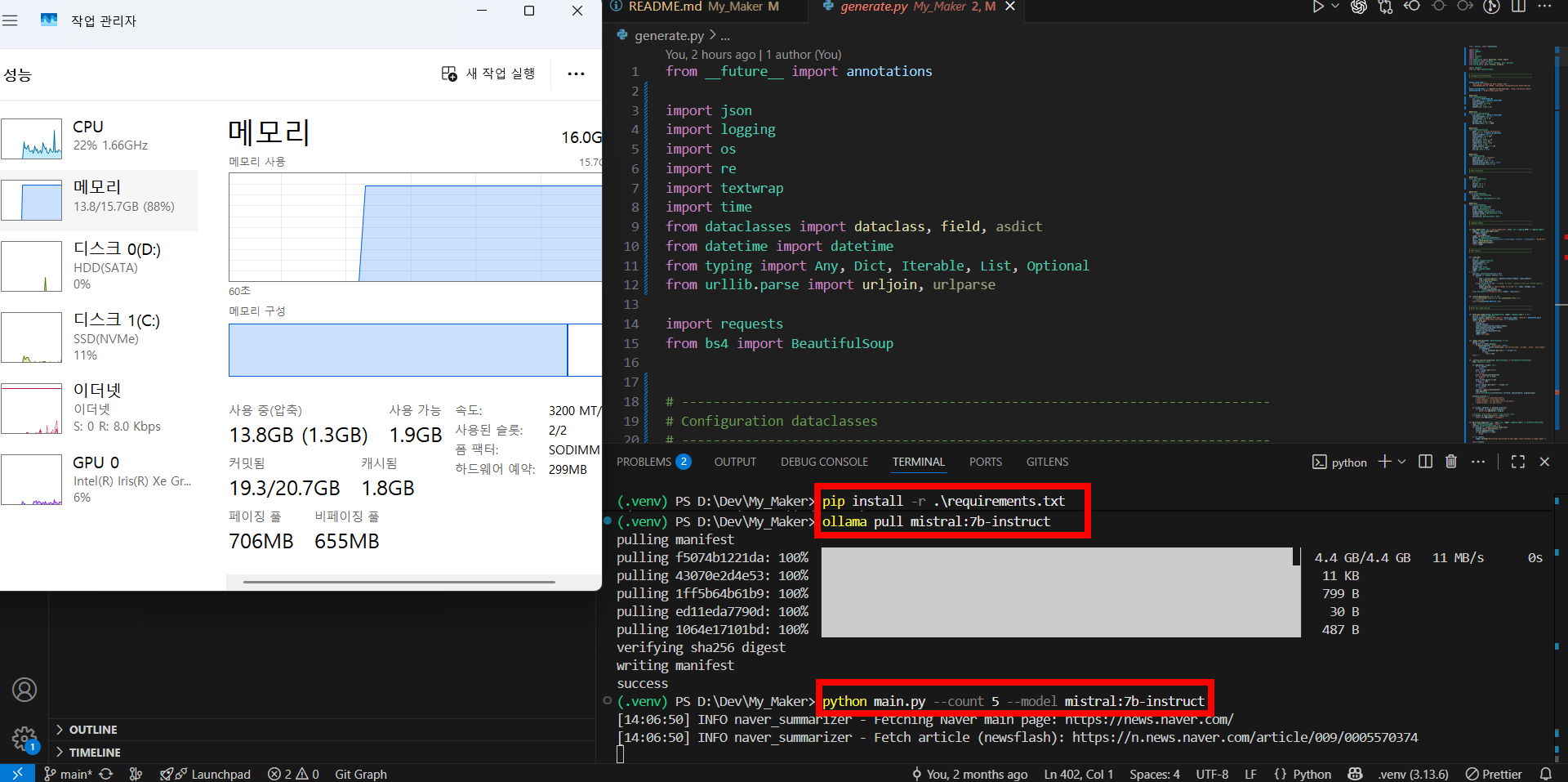Open the GITLENS panel tab
Image resolution: width=1568 pixels, height=782 pixels.
(x=1047, y=462)
